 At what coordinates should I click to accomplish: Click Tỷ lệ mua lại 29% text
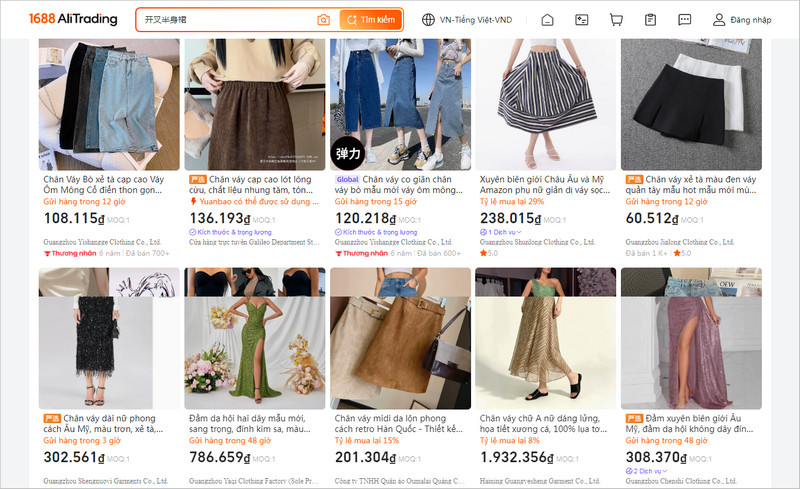coord(512,202)
